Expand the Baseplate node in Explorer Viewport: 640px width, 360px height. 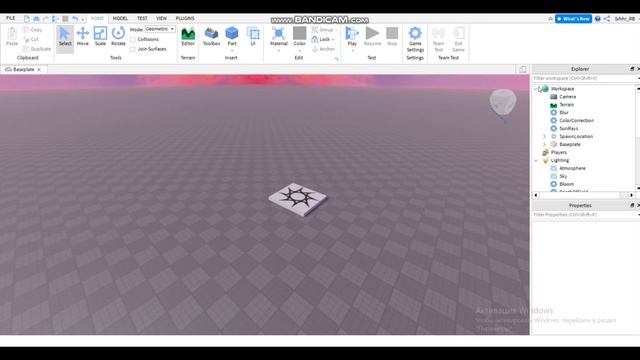[x=544, y=144]
